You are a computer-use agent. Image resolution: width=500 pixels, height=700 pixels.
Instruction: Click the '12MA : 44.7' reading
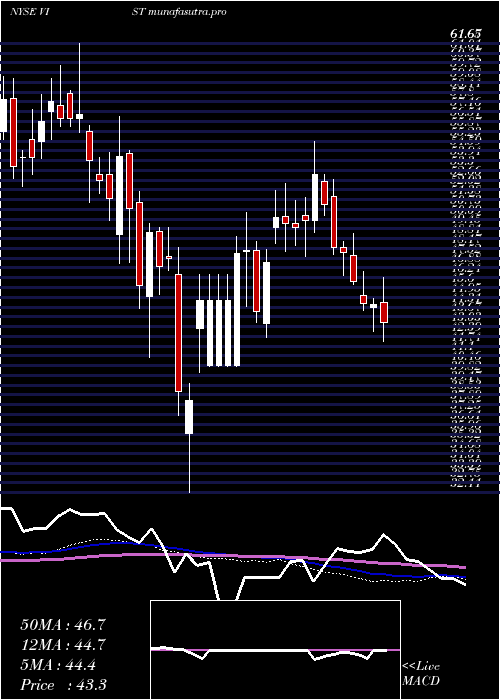tap(63, 645)
